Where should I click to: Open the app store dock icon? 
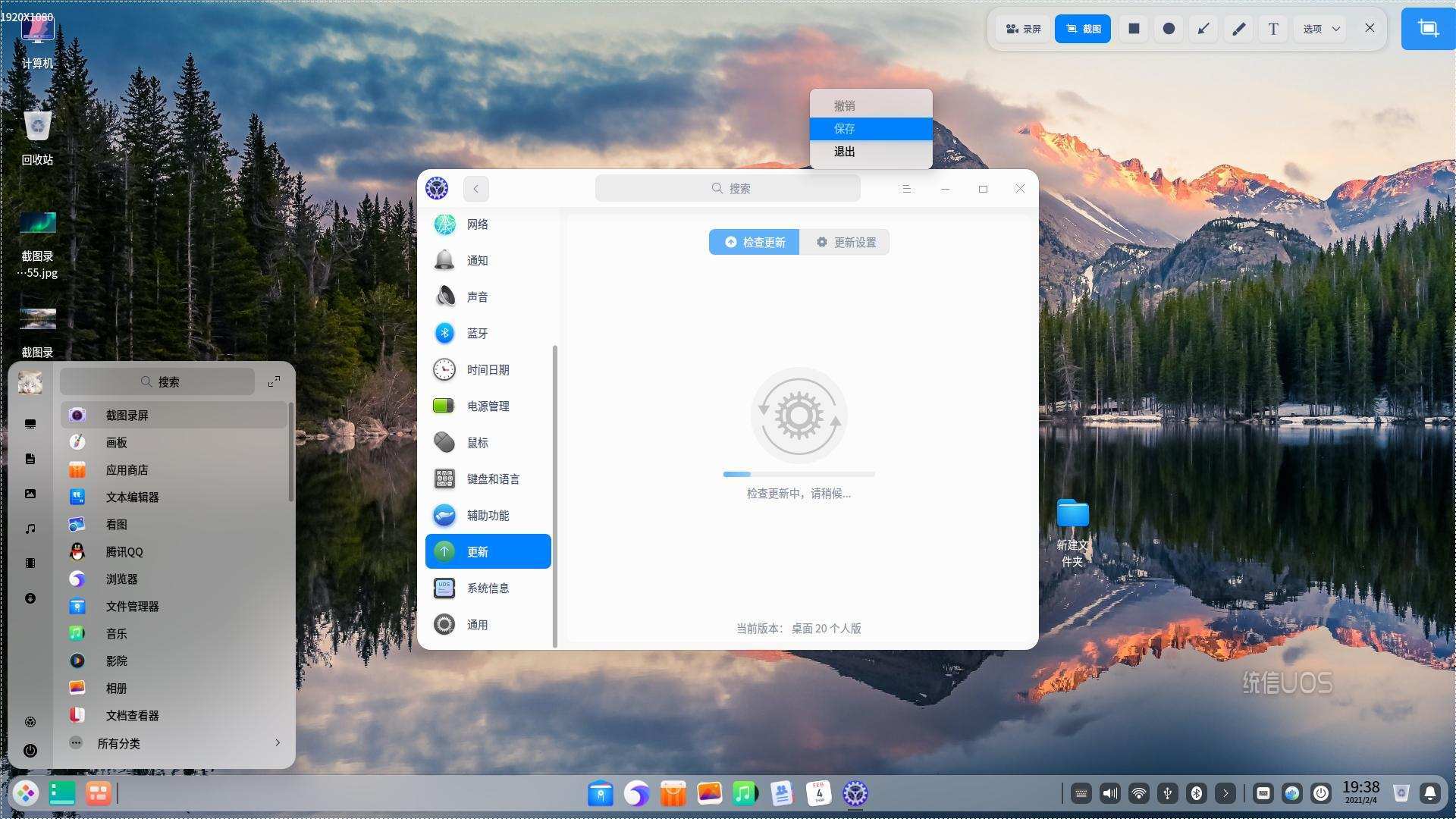click(x=673, y=793)
